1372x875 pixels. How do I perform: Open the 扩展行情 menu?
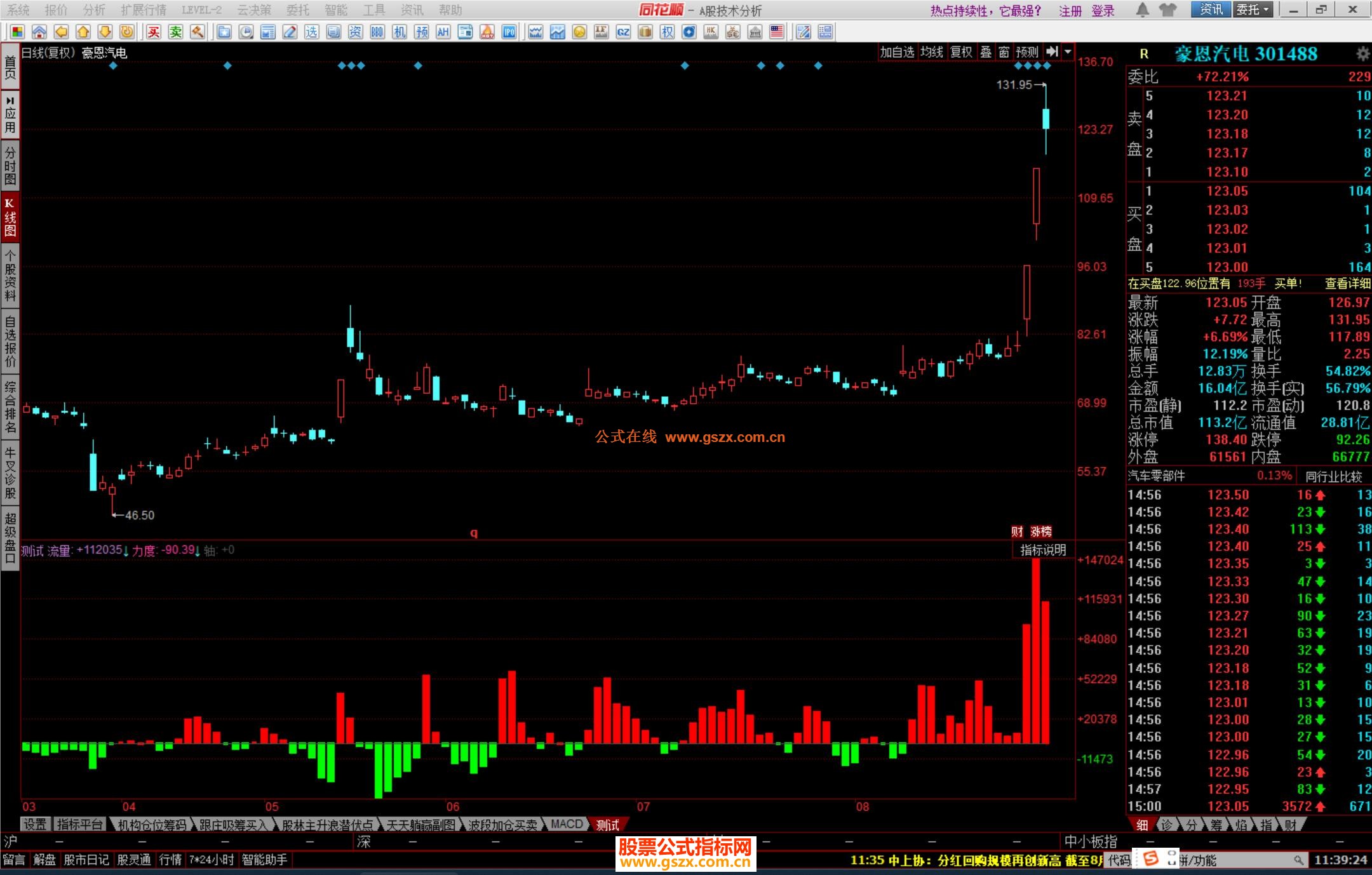[x=143, y=10]
